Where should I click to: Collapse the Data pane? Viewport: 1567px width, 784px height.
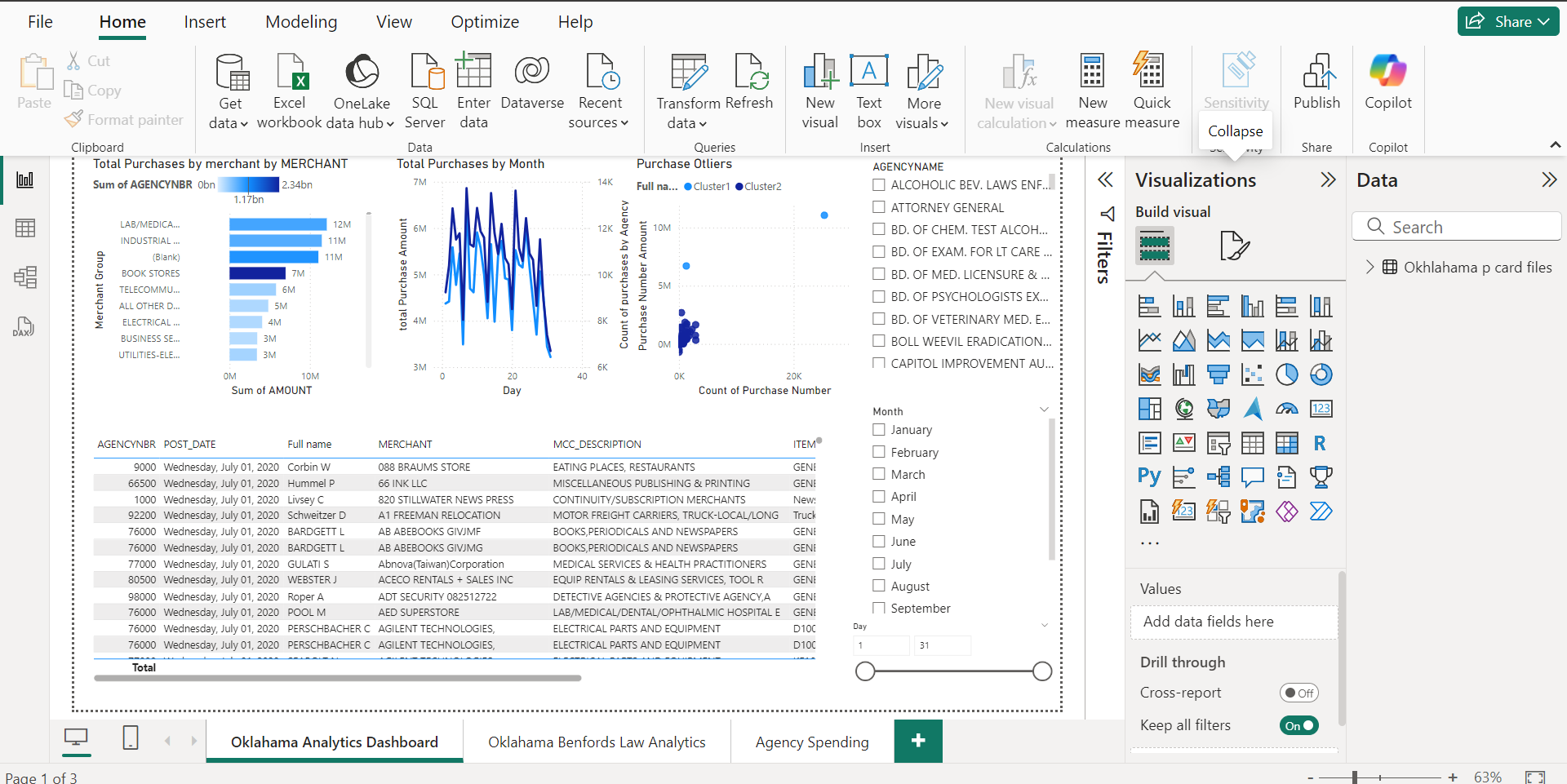(1549, 179)
